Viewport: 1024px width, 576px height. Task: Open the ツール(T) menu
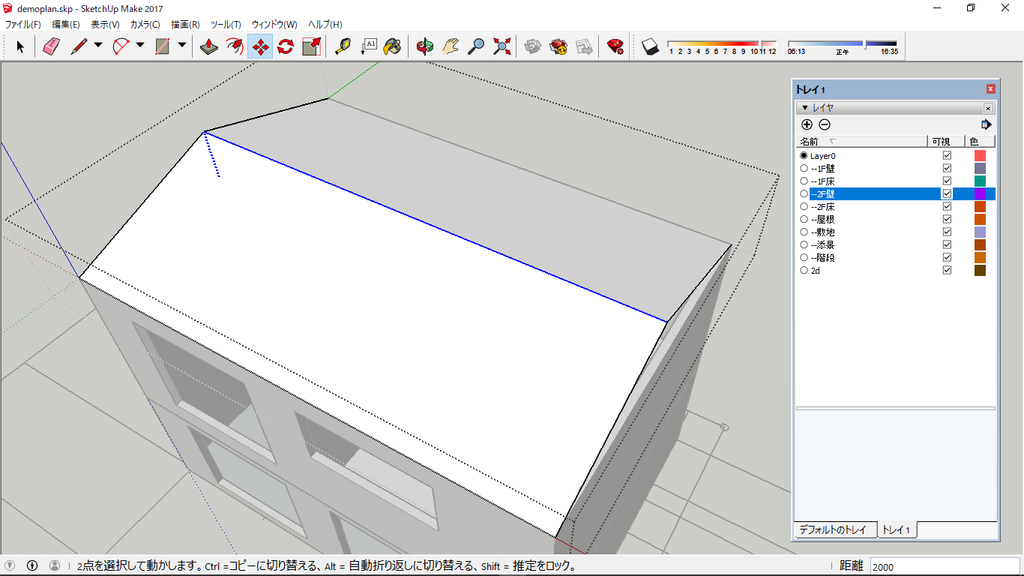[225, 24]
